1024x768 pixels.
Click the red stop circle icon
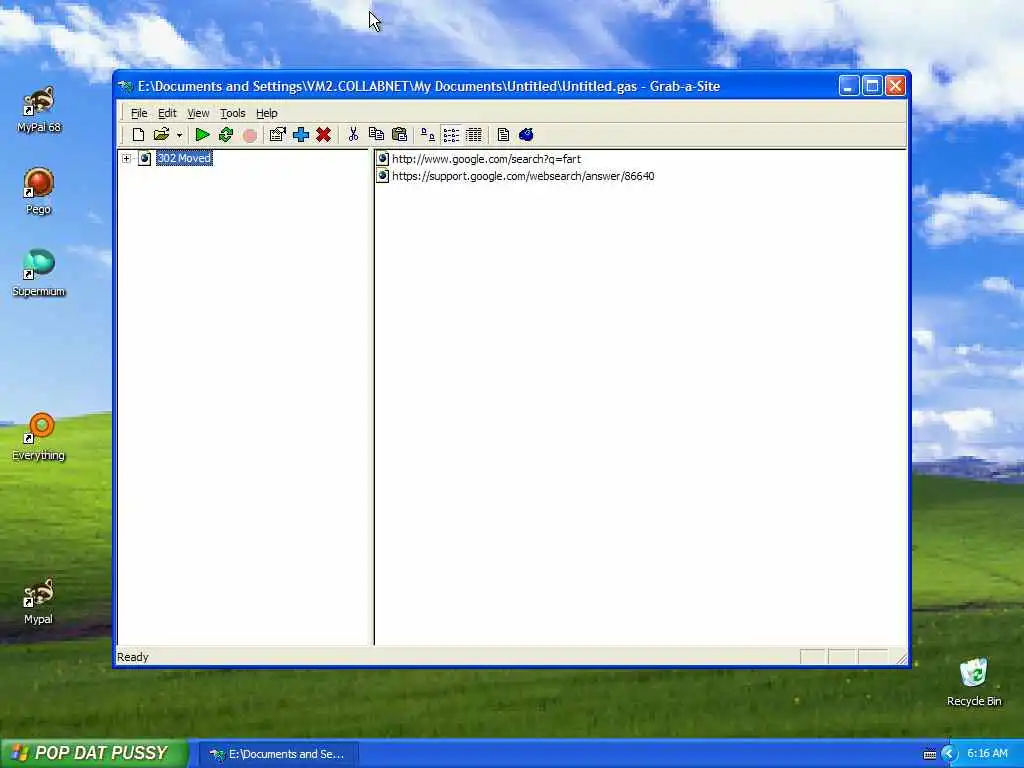click(249, 135)
